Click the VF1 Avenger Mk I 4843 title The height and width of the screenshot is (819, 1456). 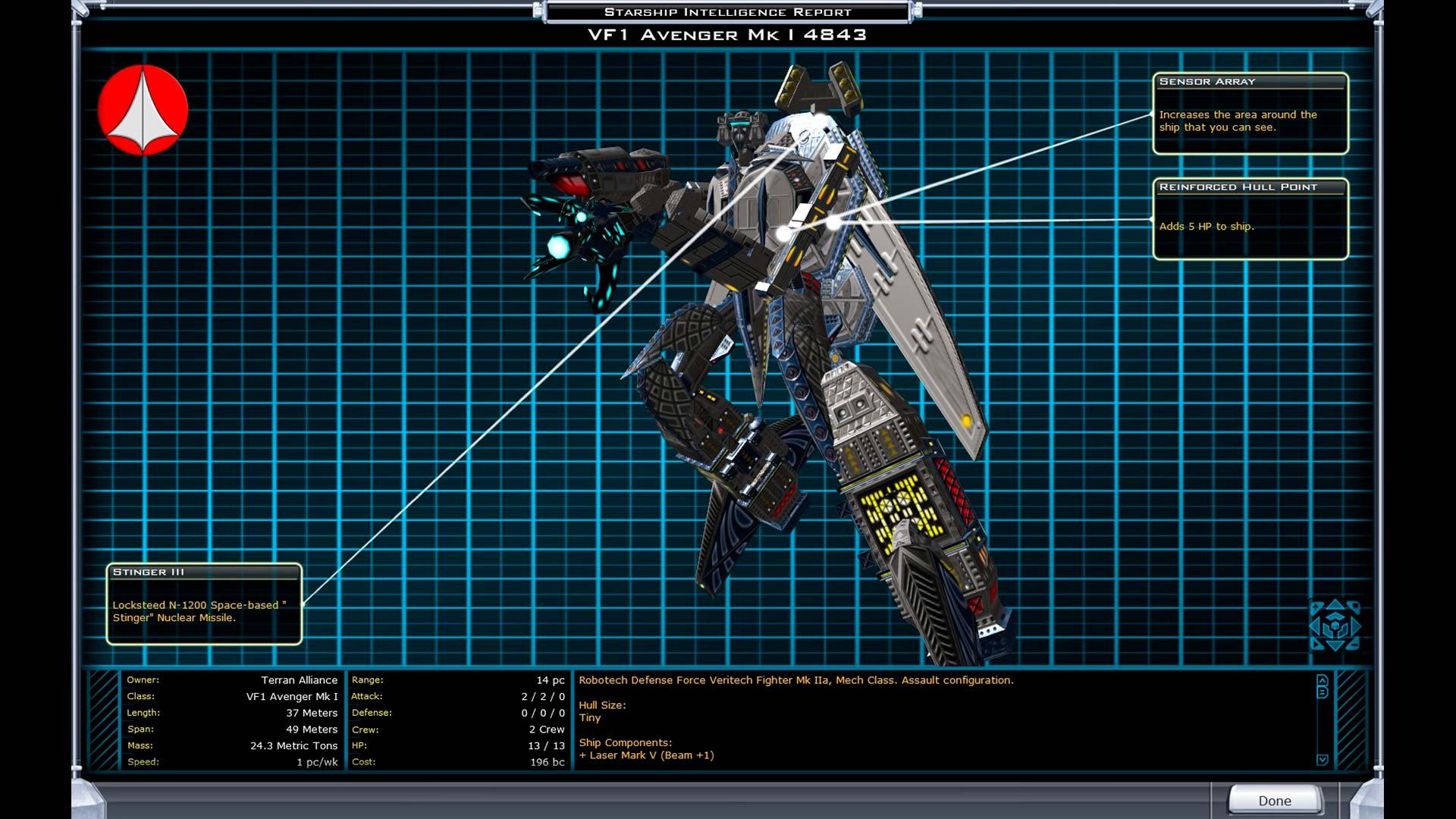click(726, 34)
